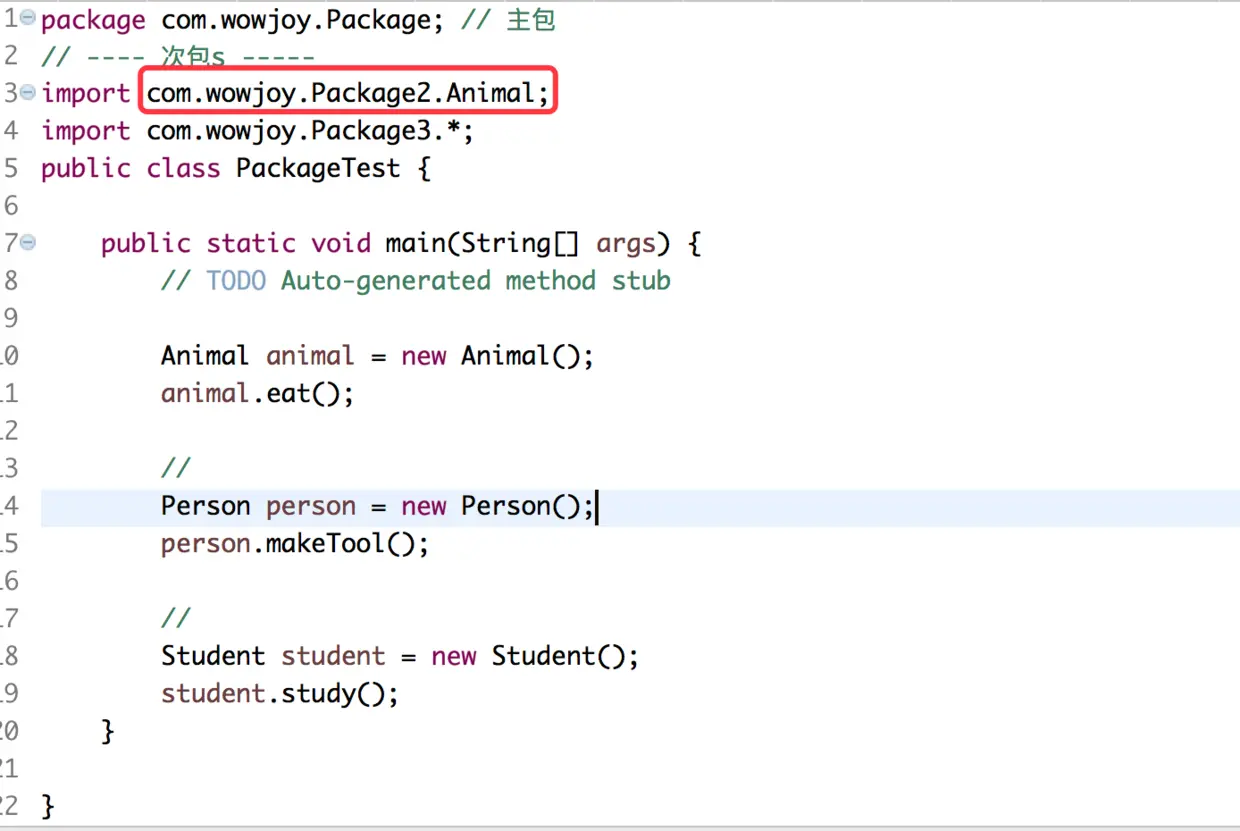Collapse the main method fold marker
The image size is (1240, 831).
27,243
